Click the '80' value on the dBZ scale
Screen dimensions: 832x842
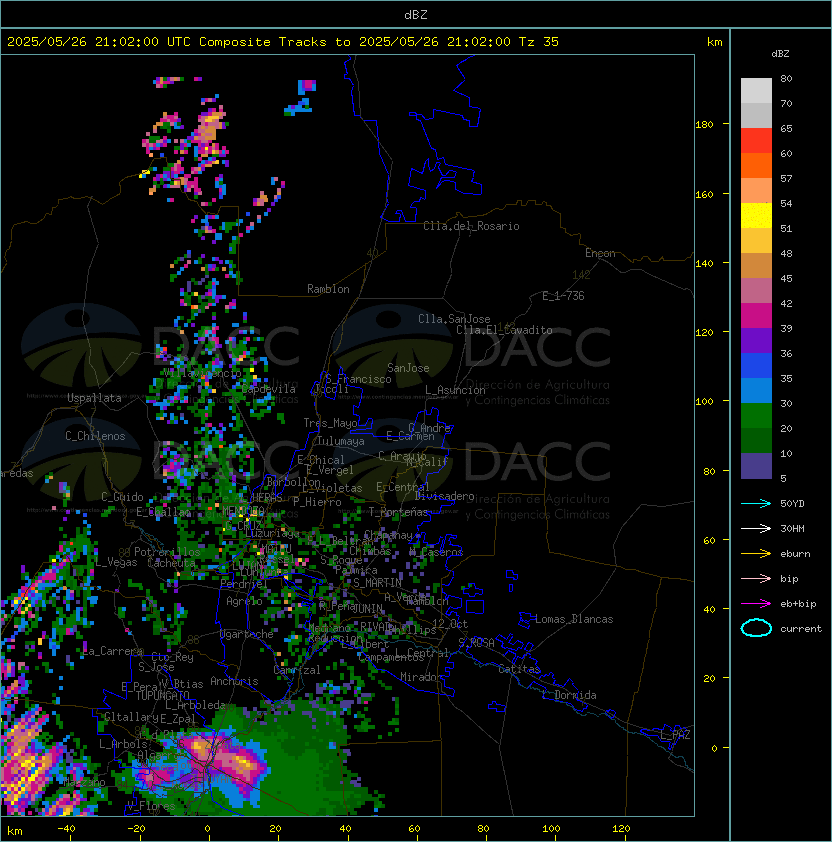(786, 78)
